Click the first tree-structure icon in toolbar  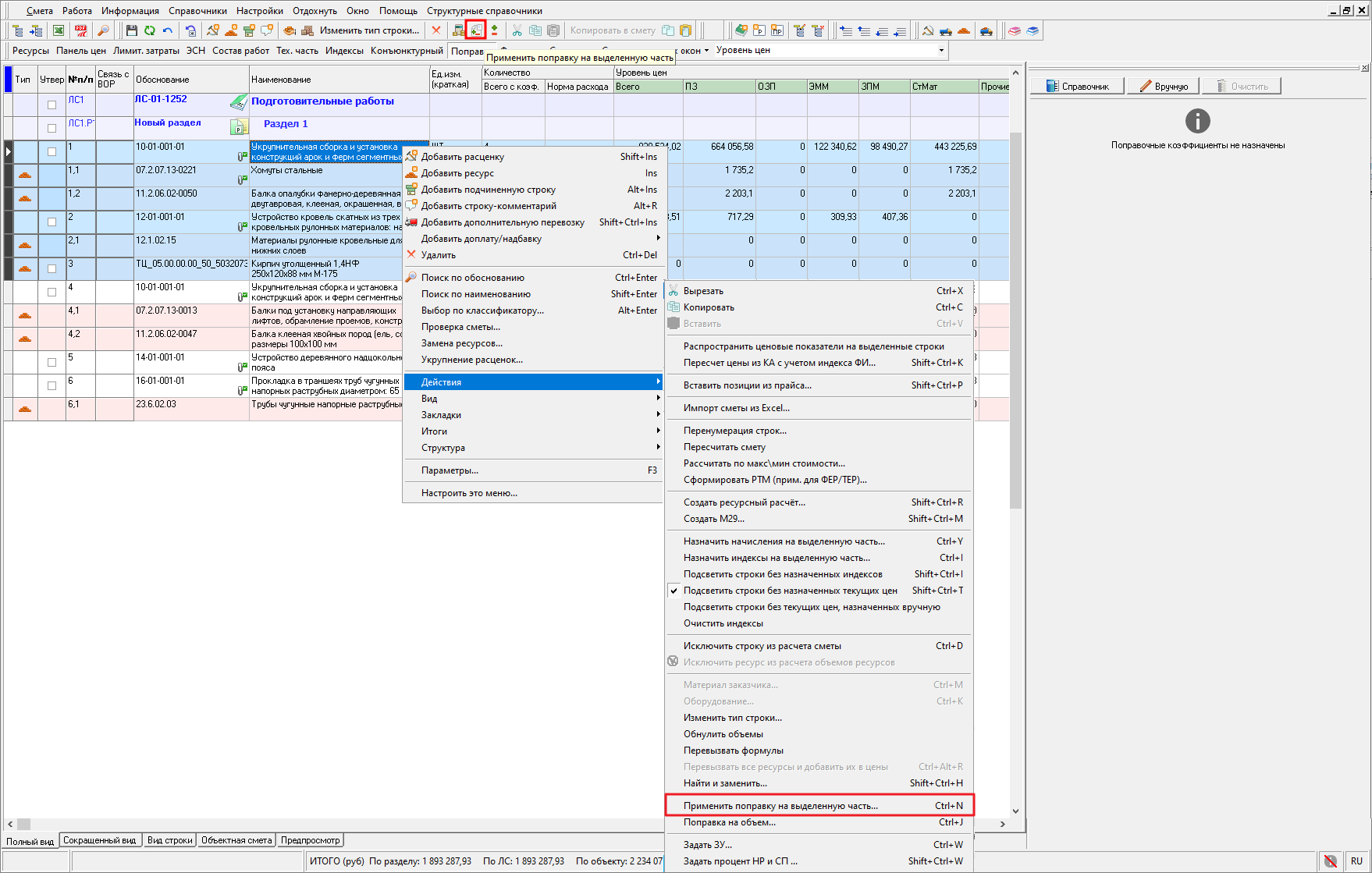(x=17, y=30)
